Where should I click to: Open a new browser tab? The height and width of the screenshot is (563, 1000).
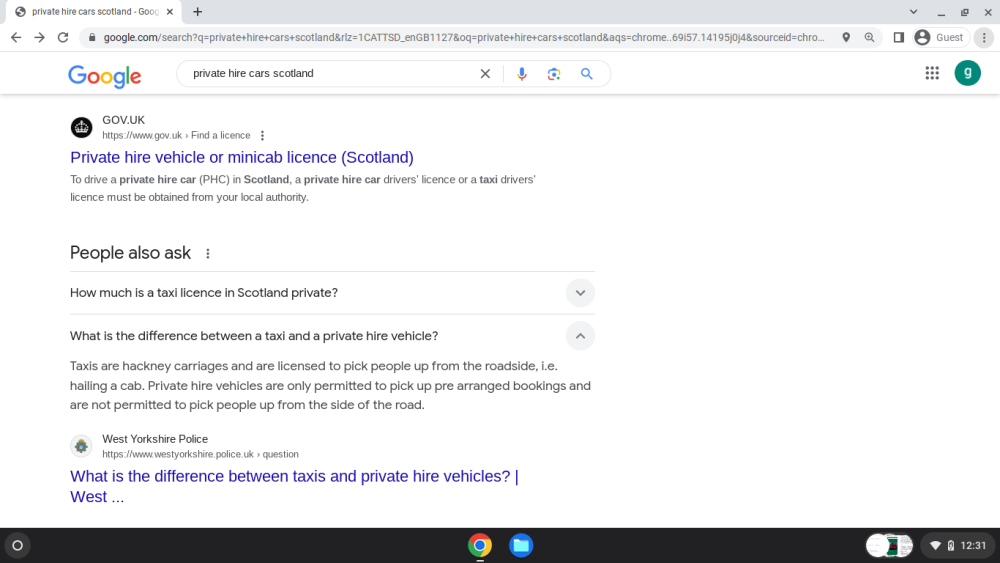[x=198, y=11]
